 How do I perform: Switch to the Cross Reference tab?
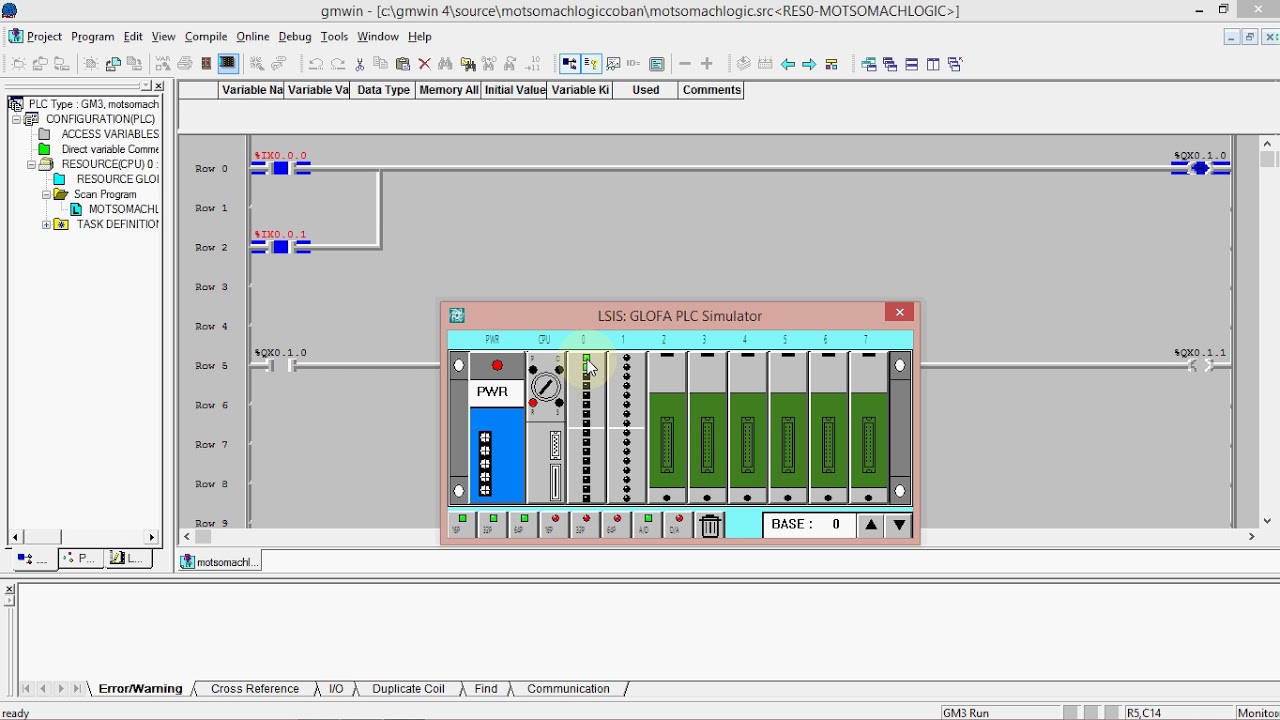tap(255, 689)
